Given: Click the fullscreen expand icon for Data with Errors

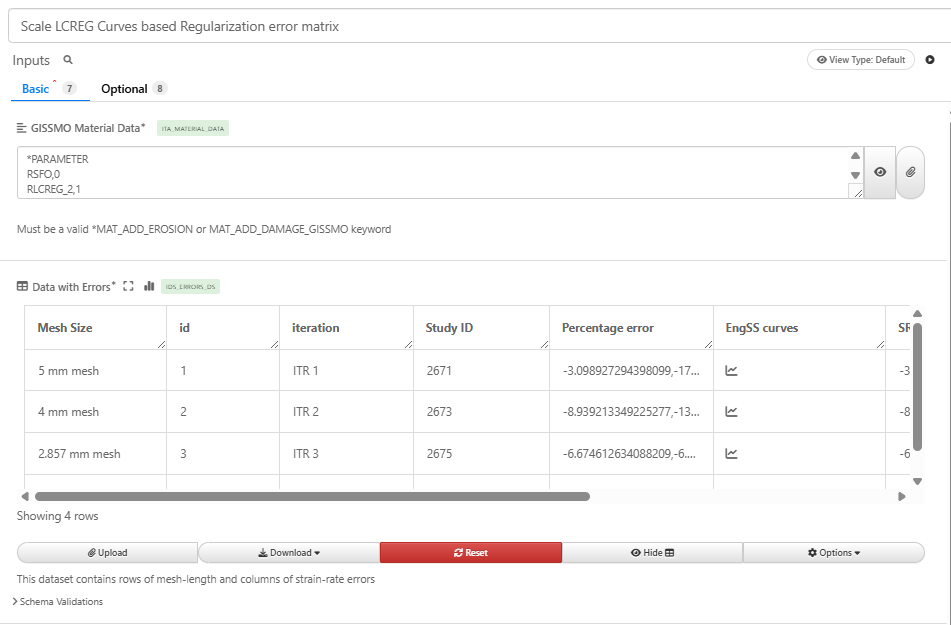Looking at the screenshot, I should click(x=128, y=287).
